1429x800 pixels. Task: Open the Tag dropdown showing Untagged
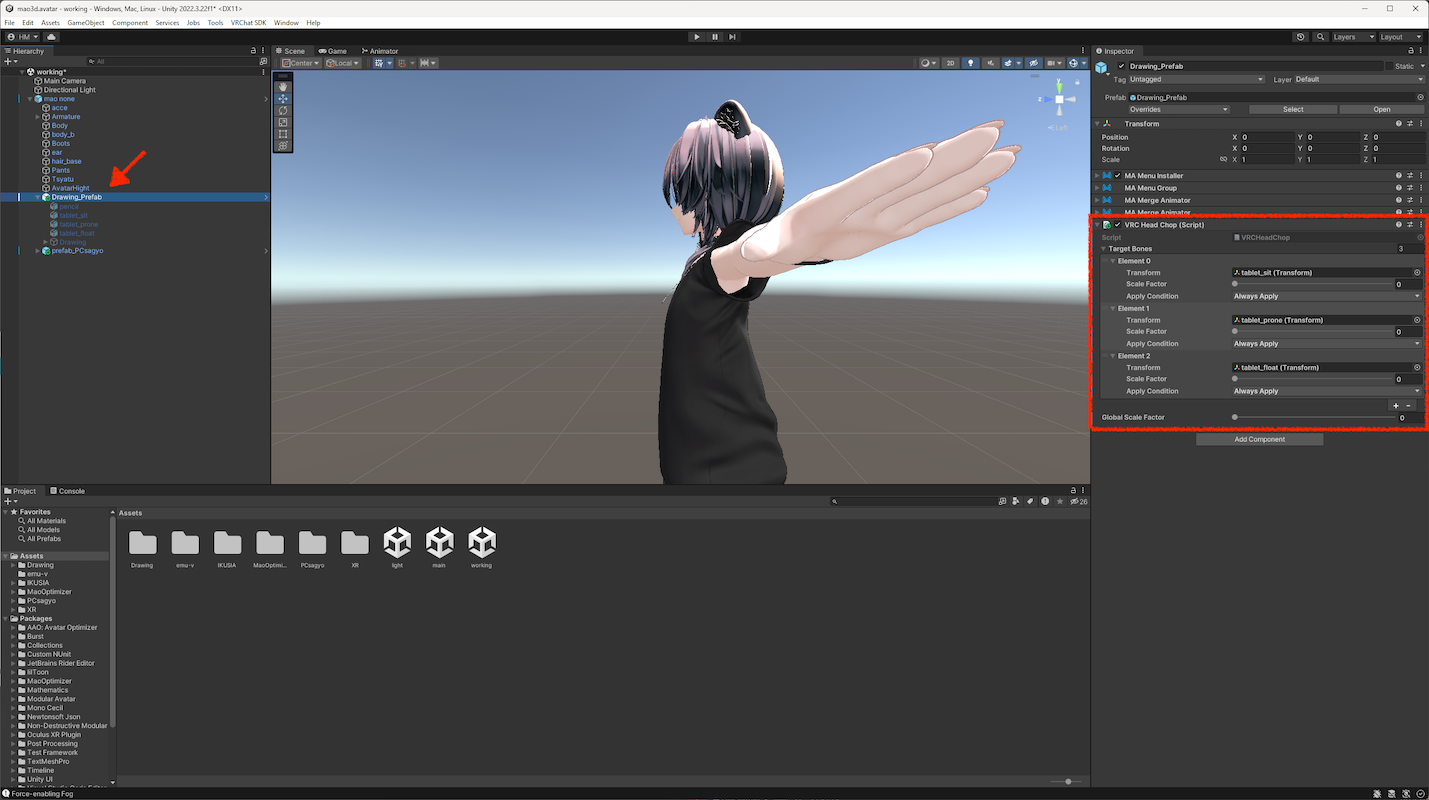click(1196, 79)
